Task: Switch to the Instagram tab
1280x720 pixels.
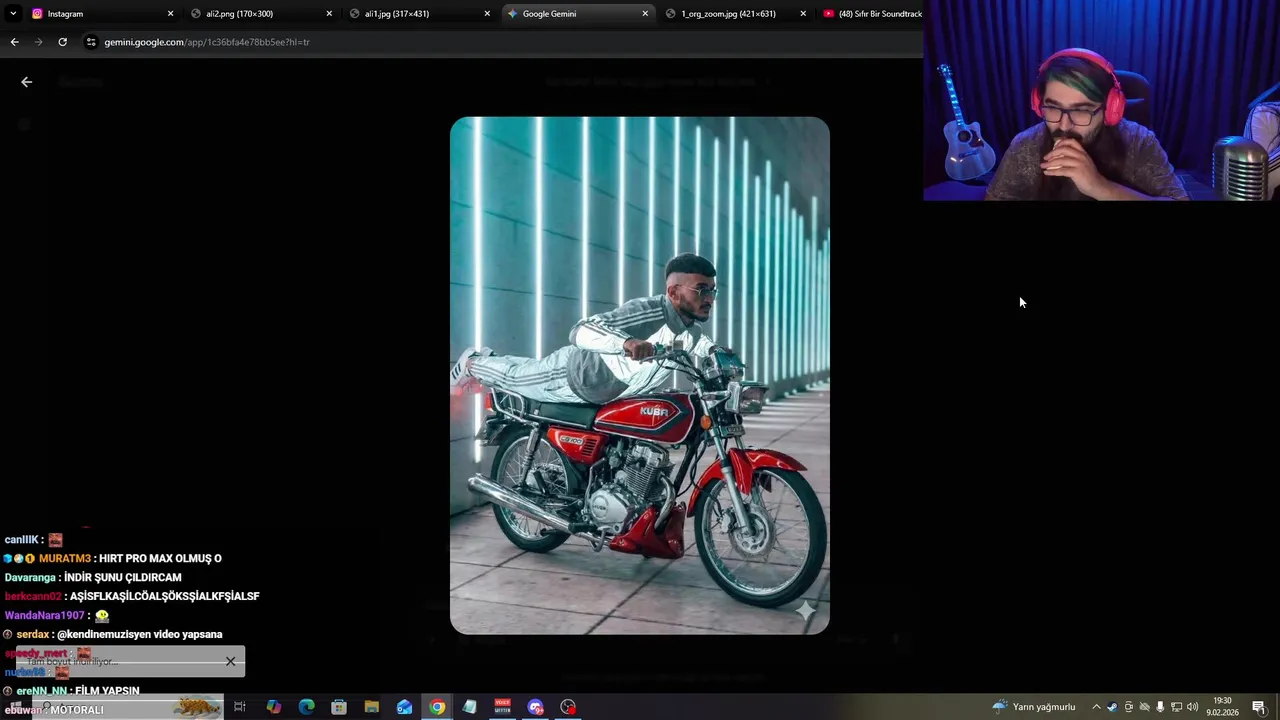Action: coord(100,14)
